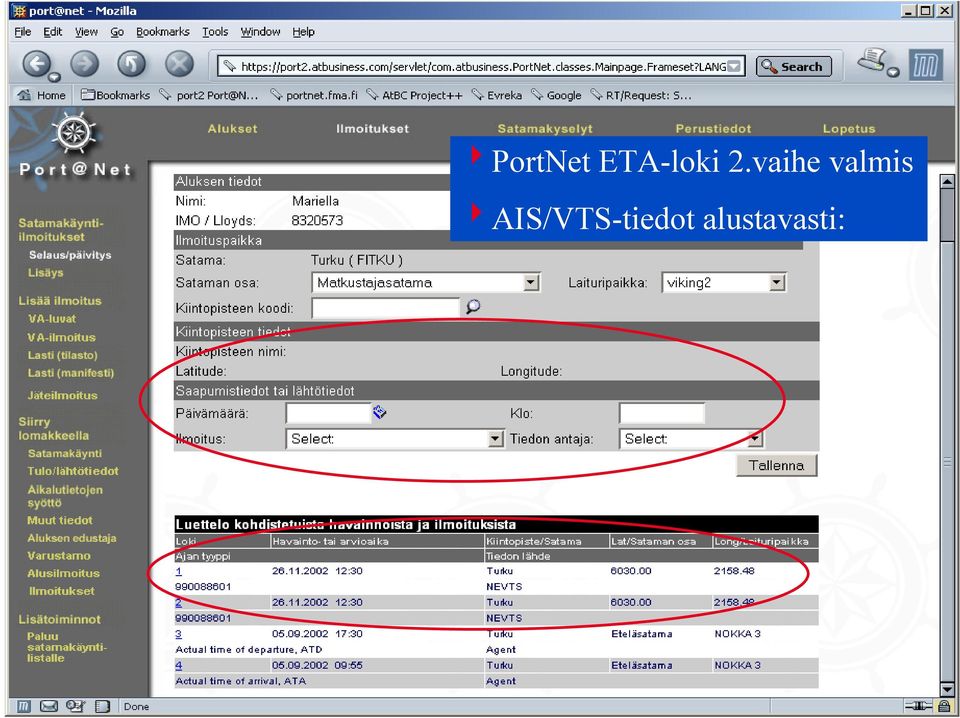Open the RT/Request bookmark
Image resolution: width=960 pixels, height=718 pixels.
[x=641, y=95]
